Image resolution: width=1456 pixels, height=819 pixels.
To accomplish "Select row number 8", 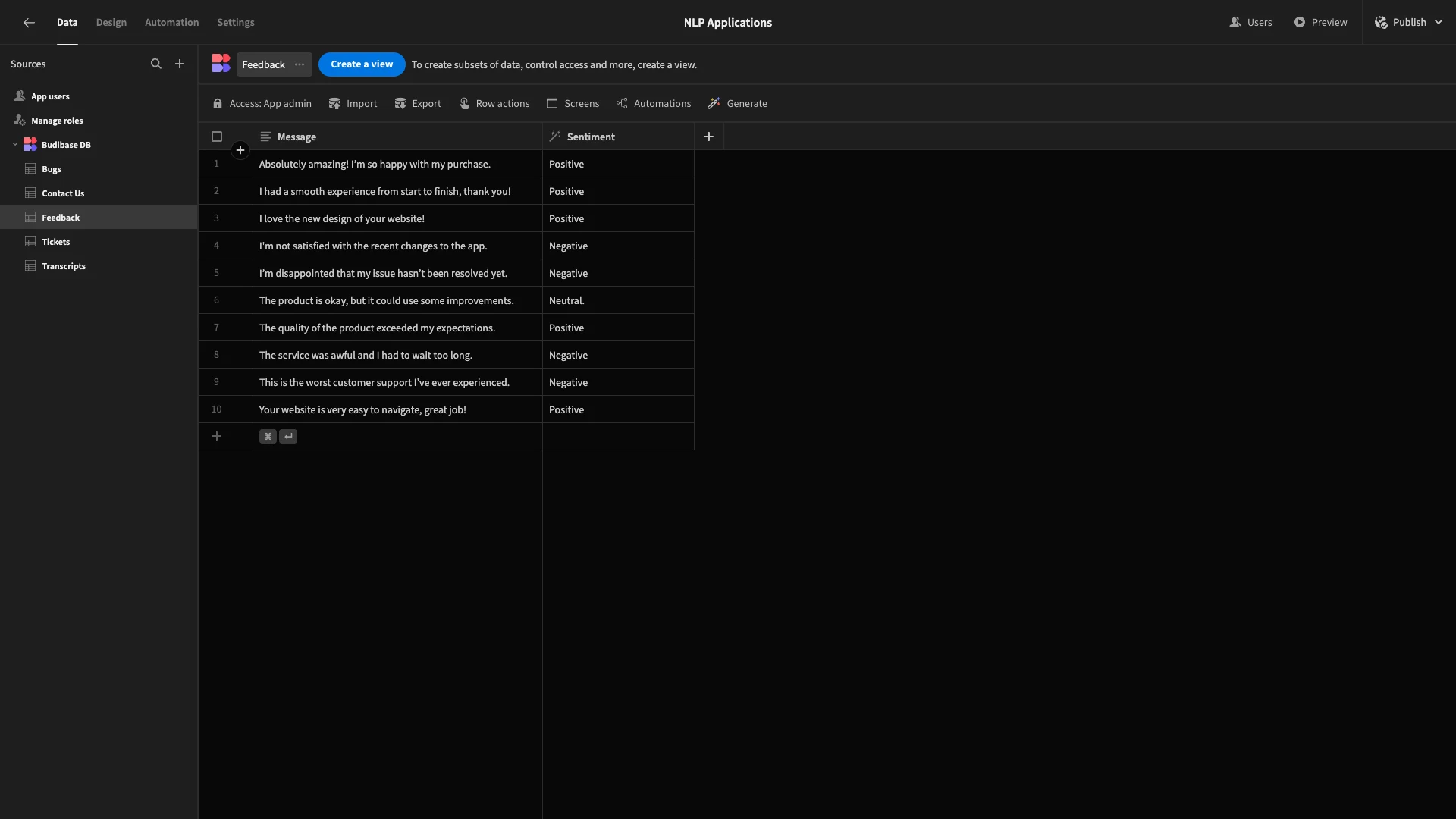I will 216,355.
